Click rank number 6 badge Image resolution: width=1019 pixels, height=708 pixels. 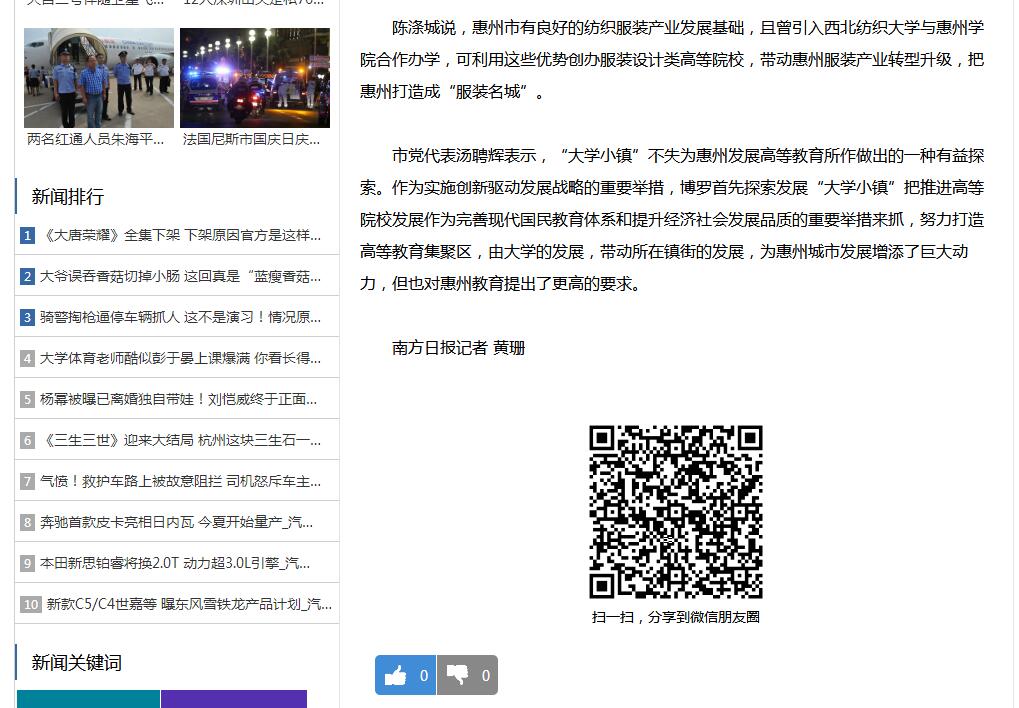click(x=27, y=440)
